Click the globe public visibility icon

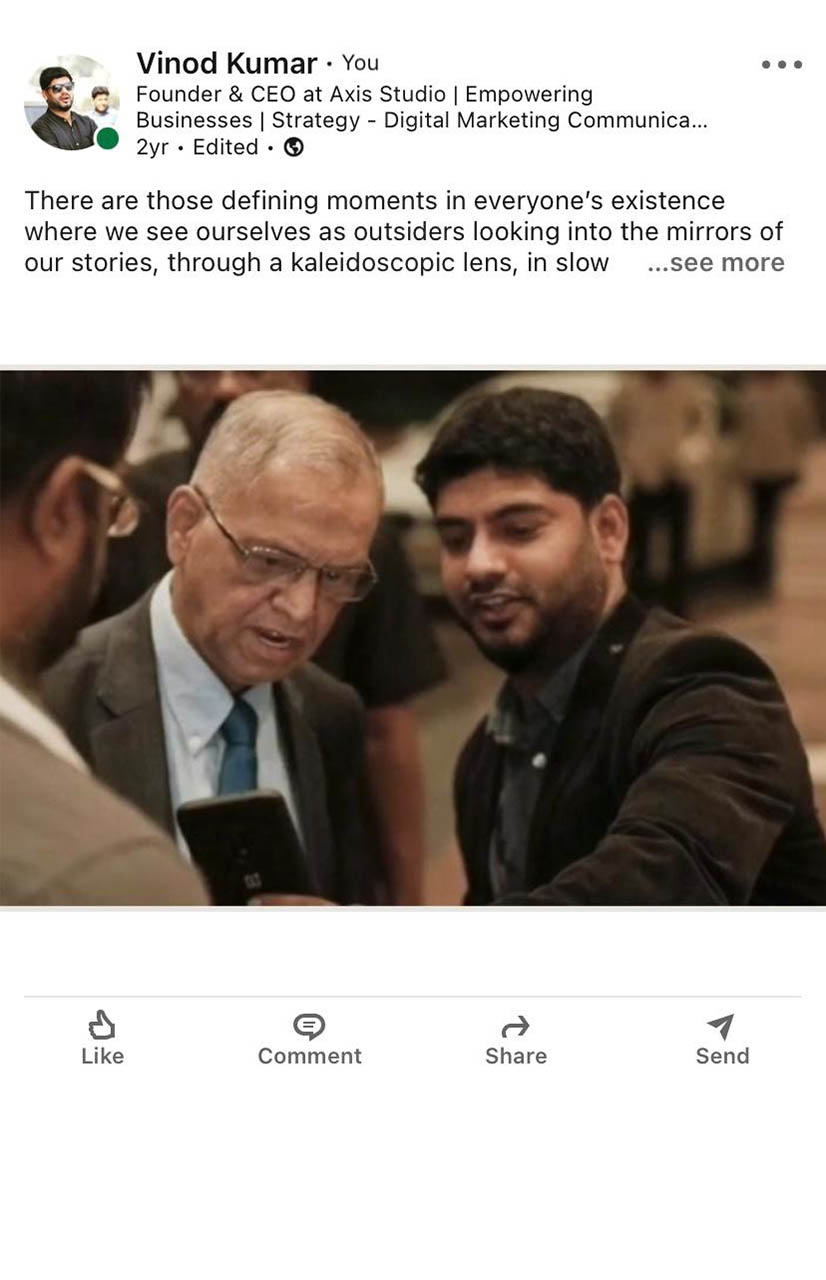[293, 147]
